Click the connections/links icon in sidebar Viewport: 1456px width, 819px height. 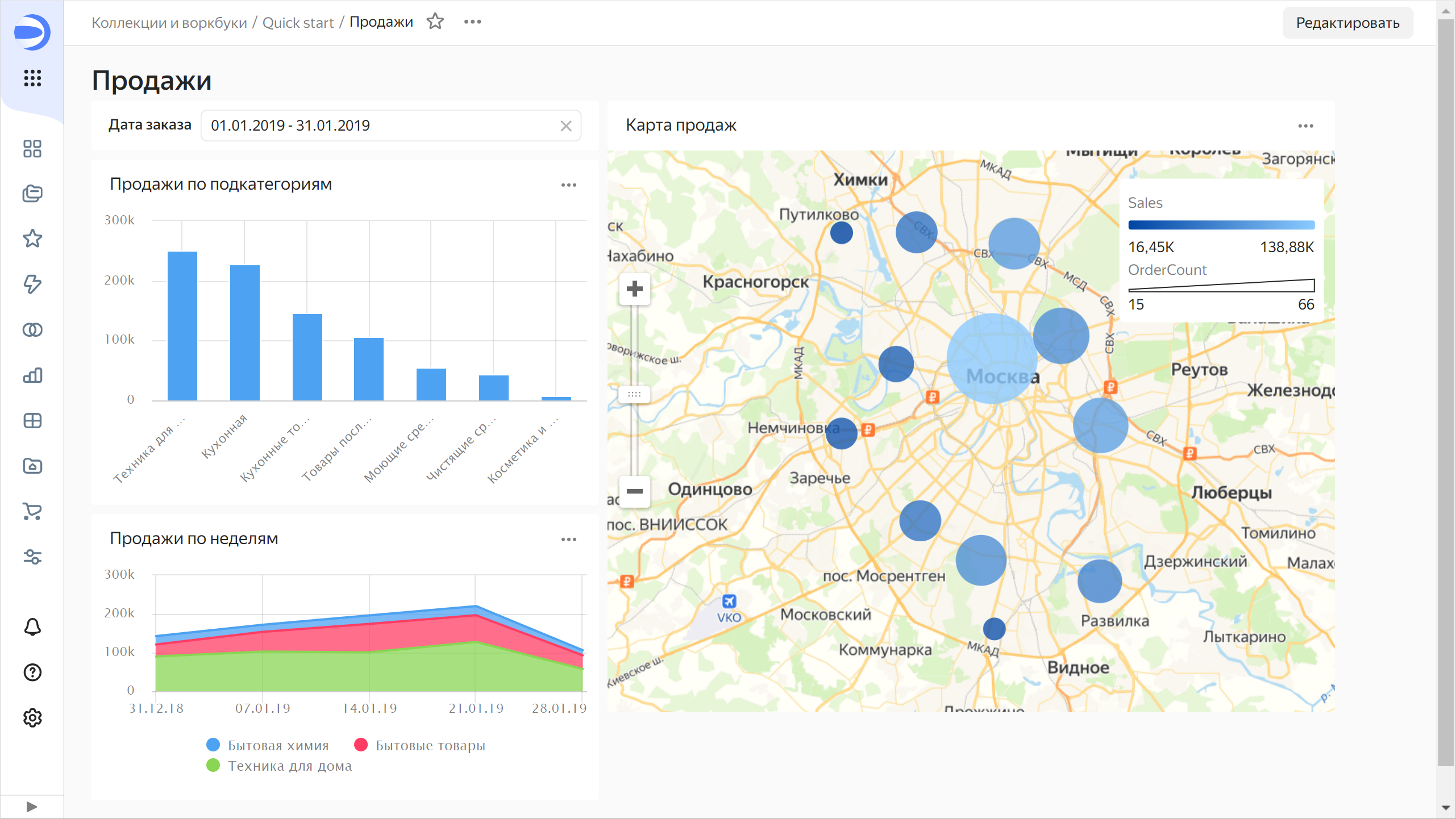click(31, 330)
